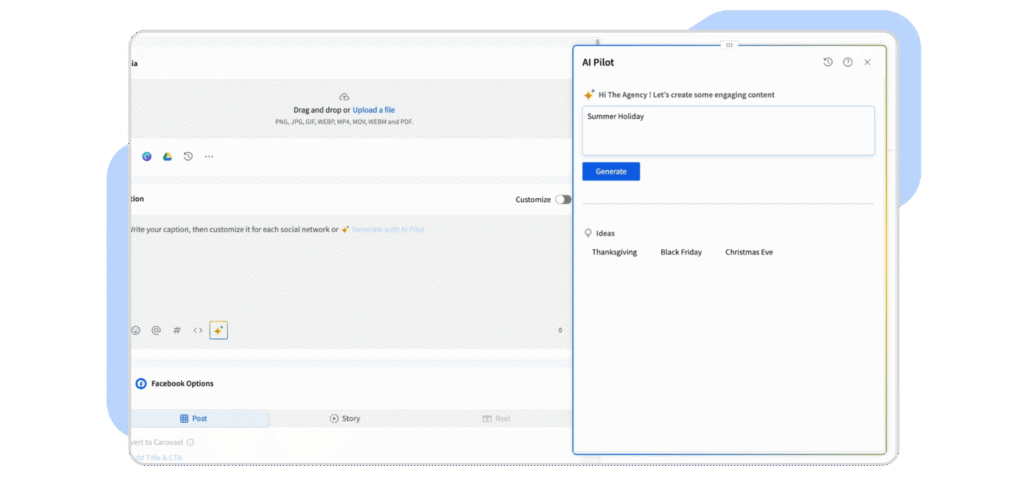The height and width of the screenshot is (486, 1024).
Task: Click the AI Pilot panel title
Action: [x=598, y=63]
